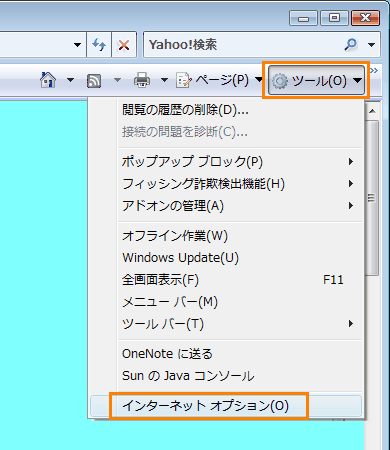This screenshot has height=450, width=390.
Task: Toggle メニュー バー(M)
Action: [x=226, y=302]
